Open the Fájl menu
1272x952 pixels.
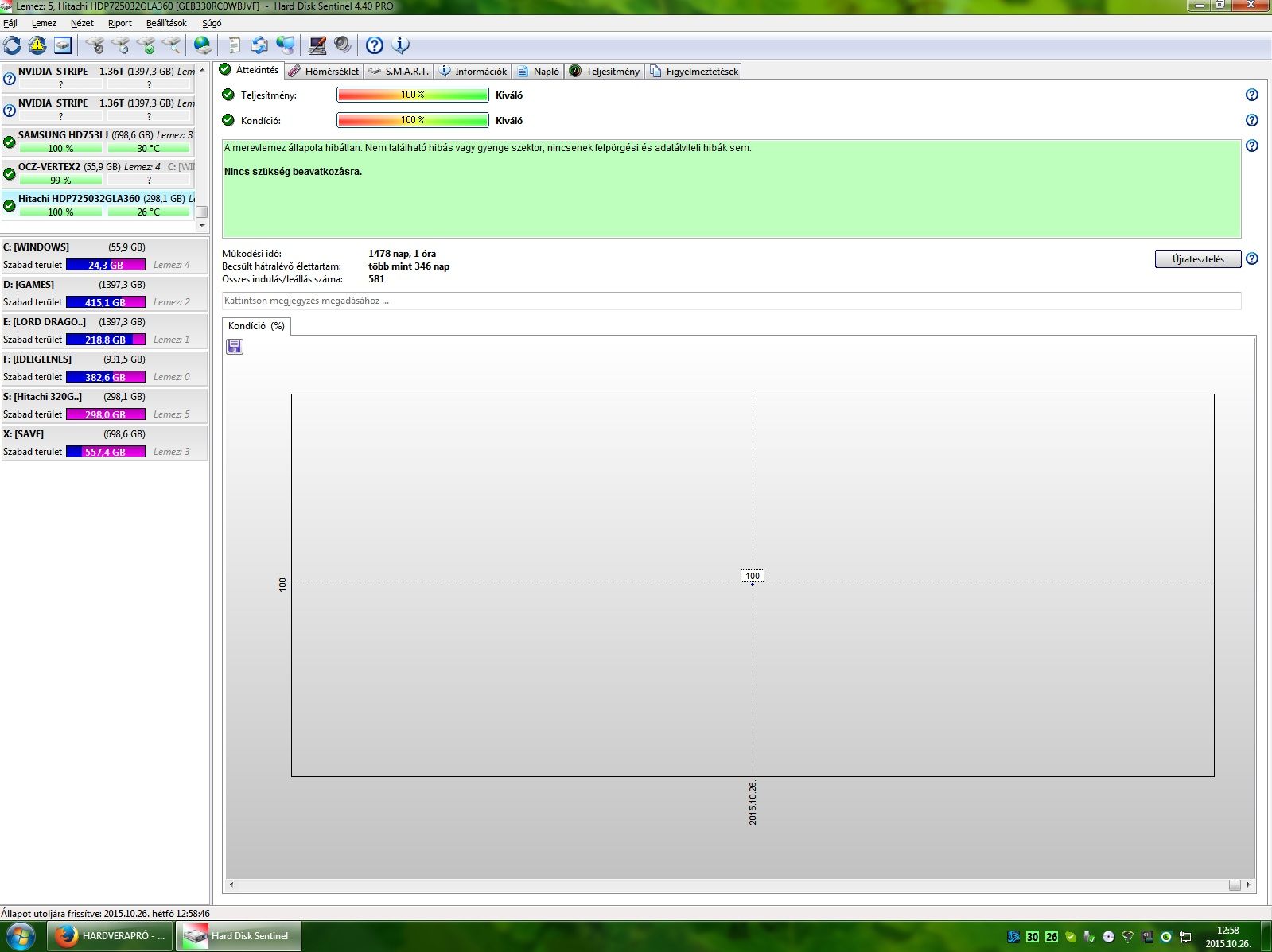click(x=10, y=23)
